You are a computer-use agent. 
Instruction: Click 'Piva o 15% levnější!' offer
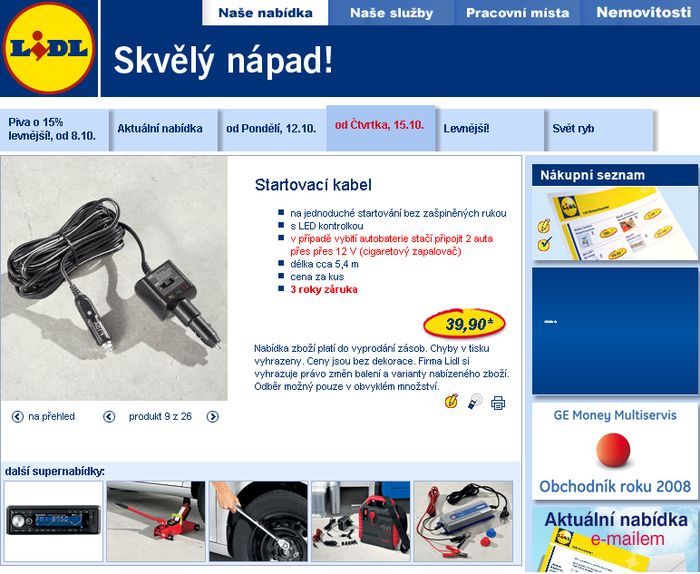54,129
